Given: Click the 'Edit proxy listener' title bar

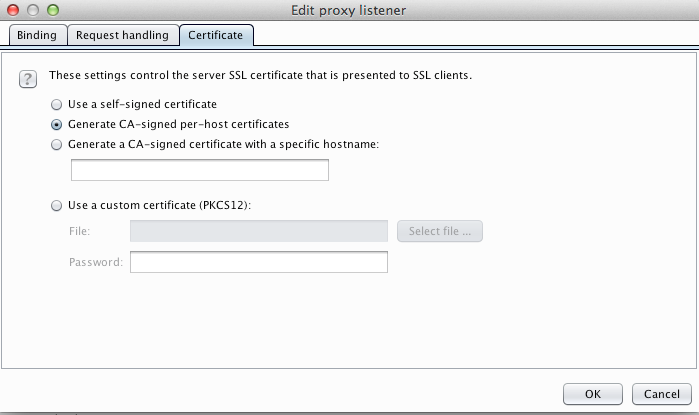Looking at the screenshot, I should pos(349,10).
